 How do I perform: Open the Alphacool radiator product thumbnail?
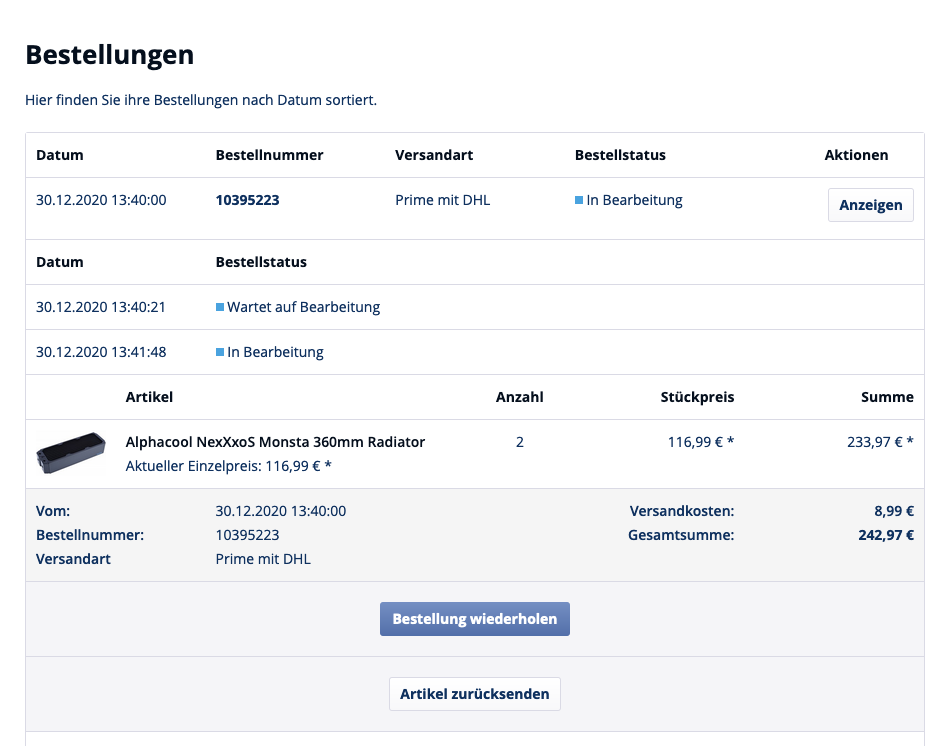click(71, 452)
